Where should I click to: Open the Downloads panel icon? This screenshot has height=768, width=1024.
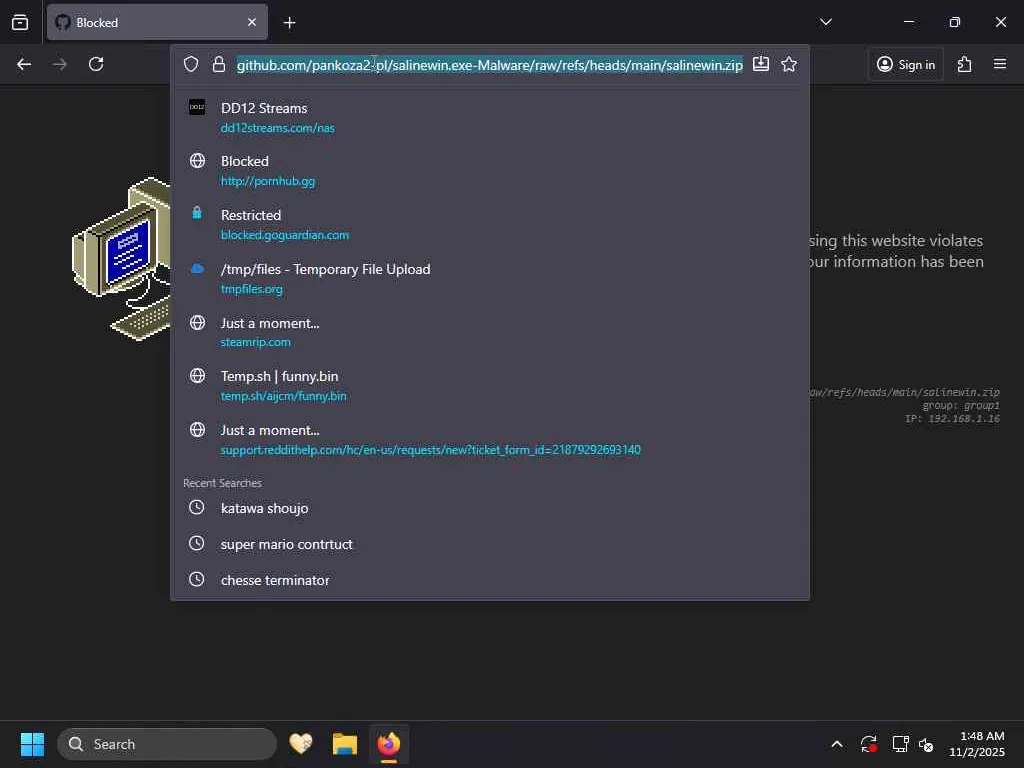[x=761, y=64]
